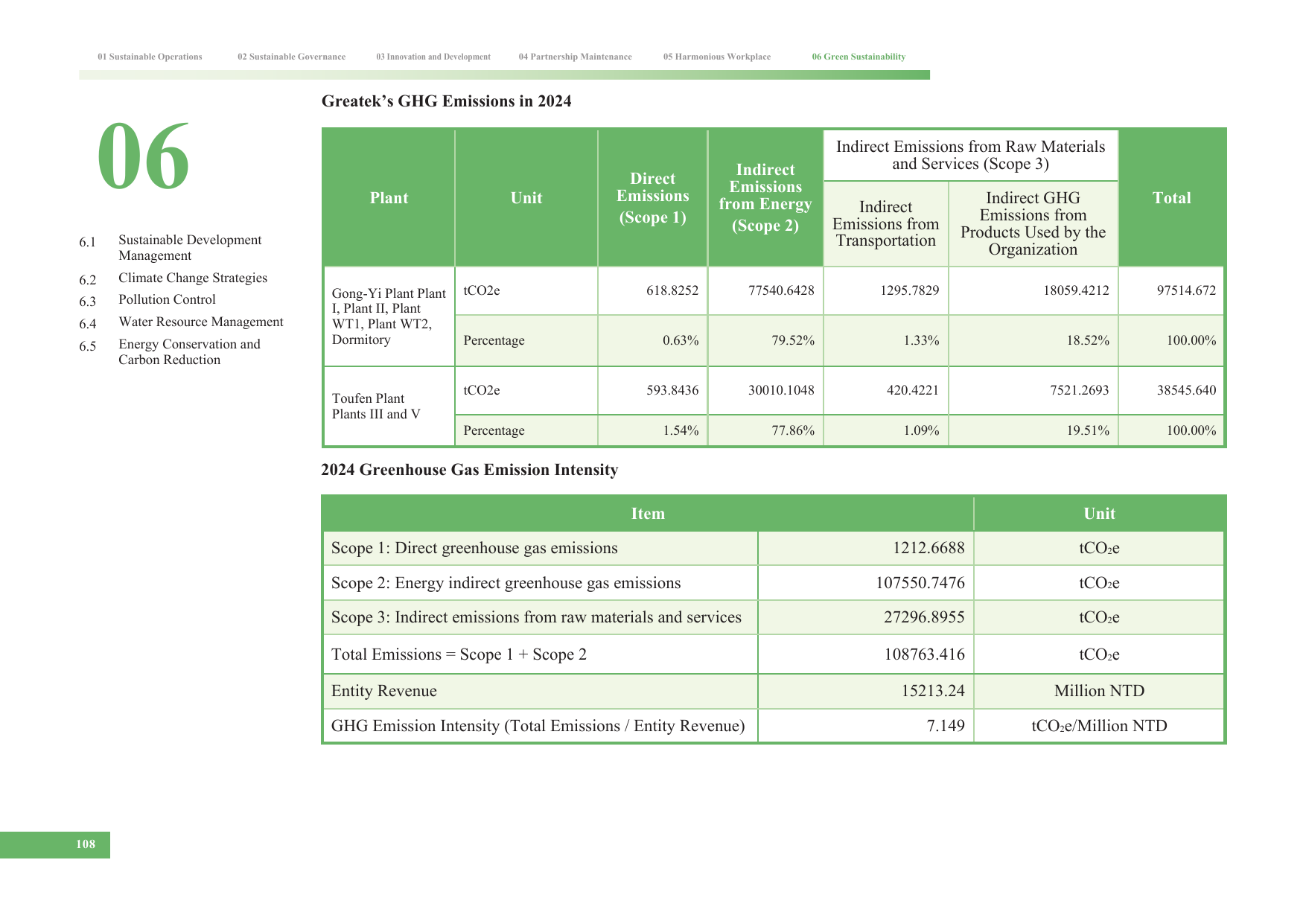
Task: Click the 2024 Greenhouse Gas Emission Intensity heading
Action: coord(470,470)
